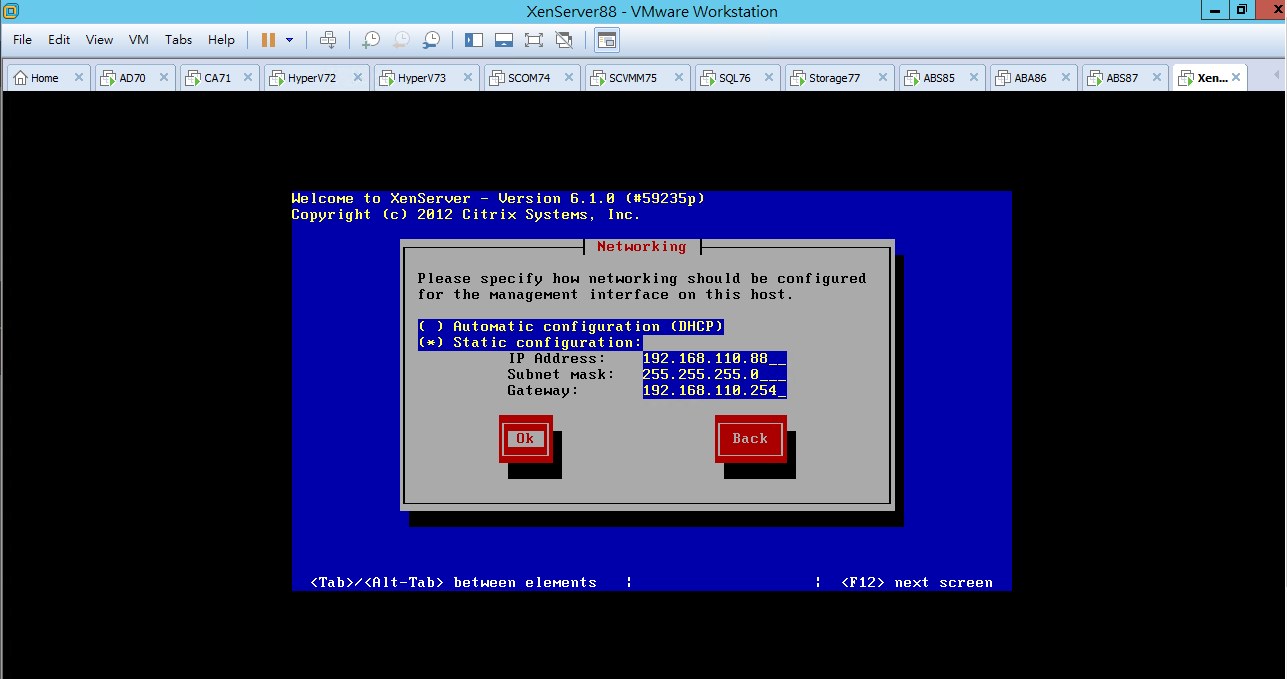Take a snapshot of this VM

pos(370,40)
